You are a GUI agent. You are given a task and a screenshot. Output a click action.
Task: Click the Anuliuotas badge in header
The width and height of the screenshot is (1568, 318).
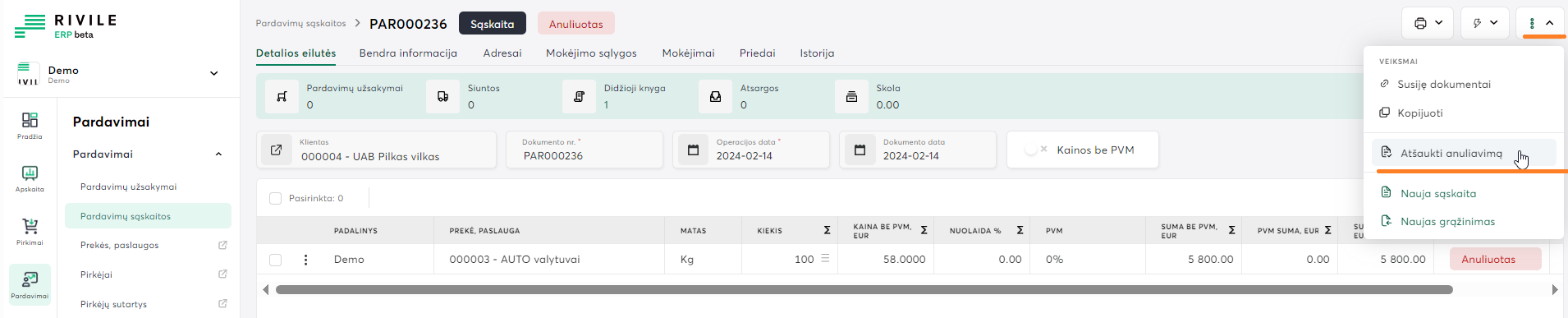click(576, 24)
